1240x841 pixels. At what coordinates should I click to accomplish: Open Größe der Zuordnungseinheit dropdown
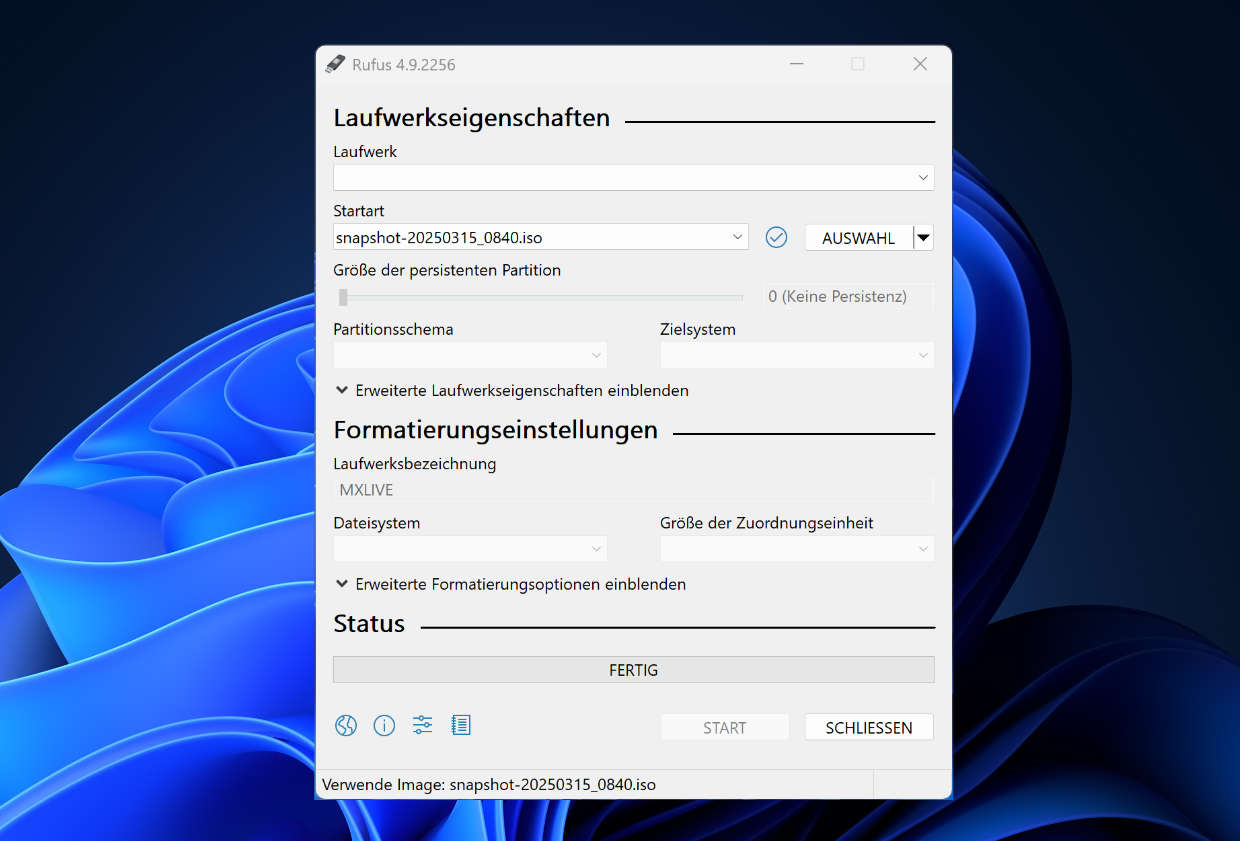tap(797, 549)
